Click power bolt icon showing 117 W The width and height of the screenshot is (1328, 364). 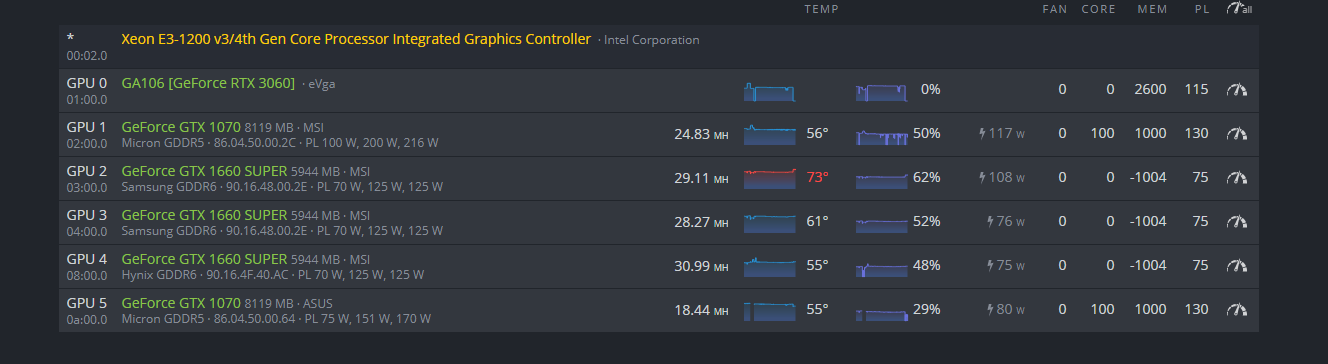(x=982, y=133)
